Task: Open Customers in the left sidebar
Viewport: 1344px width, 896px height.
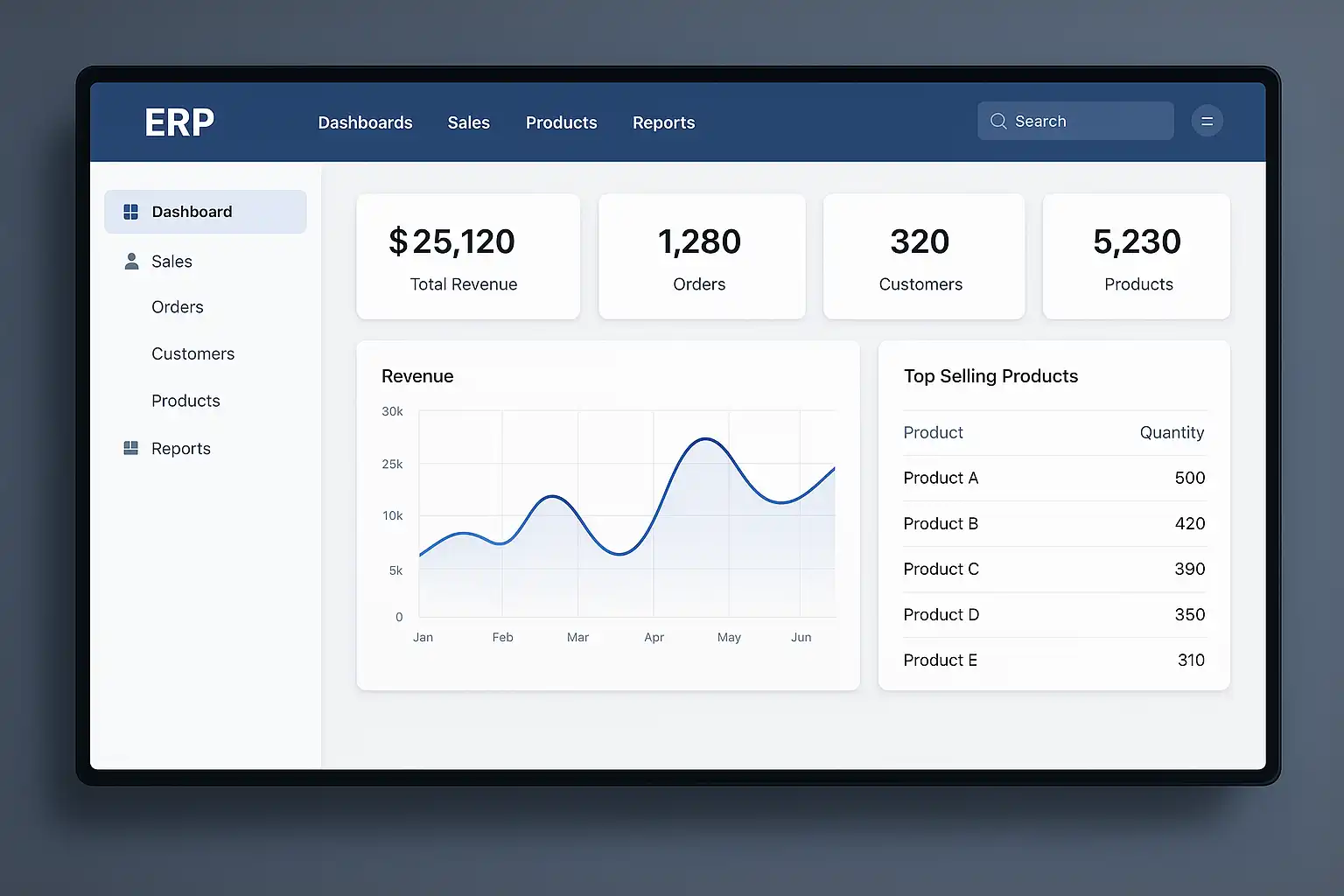Action: (x=192, y=353)
